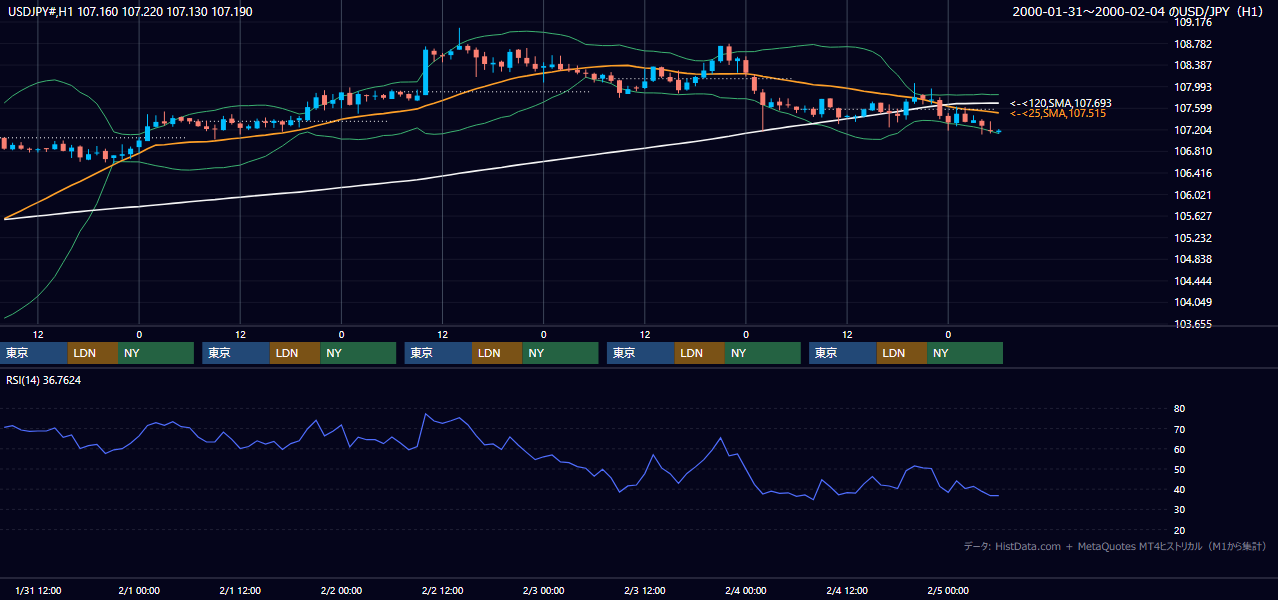Select the 2/3 12:00 time axis marker

pyautogui.click(x=644, y=590)
